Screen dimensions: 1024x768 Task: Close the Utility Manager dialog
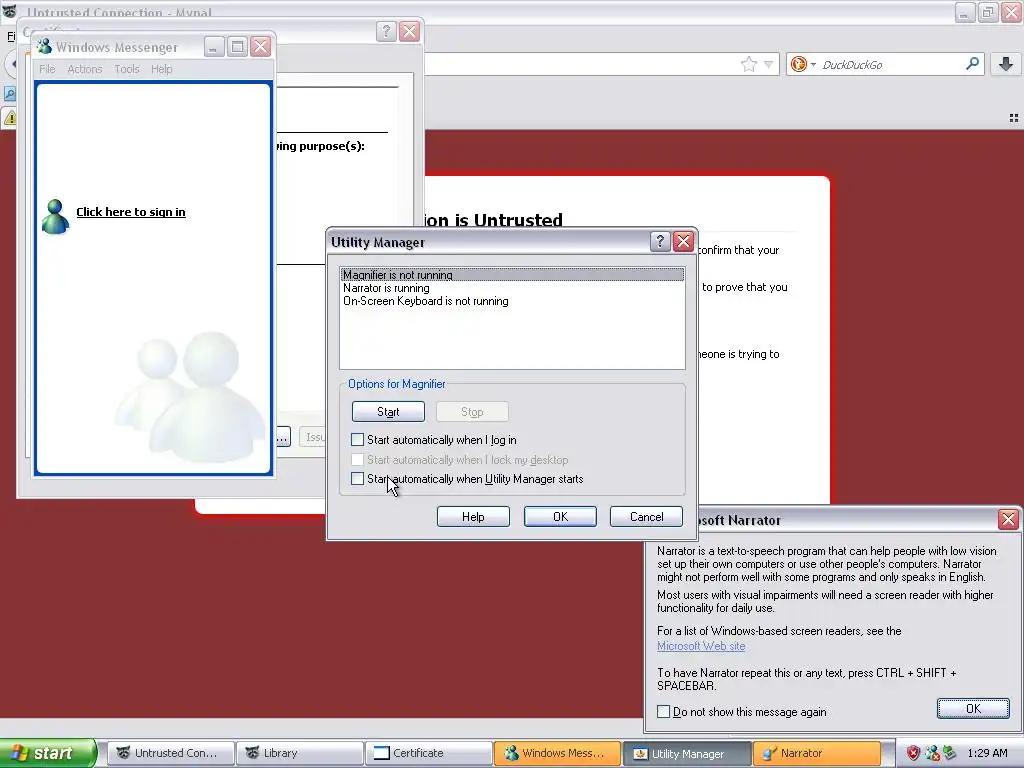[x=683, y=242]
